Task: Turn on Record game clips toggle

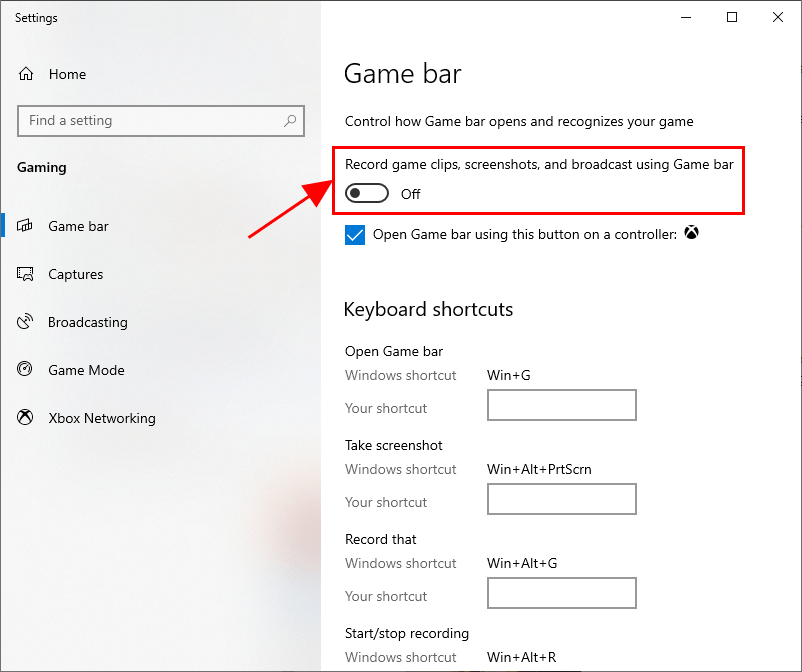Action: [x=367, y=194]
